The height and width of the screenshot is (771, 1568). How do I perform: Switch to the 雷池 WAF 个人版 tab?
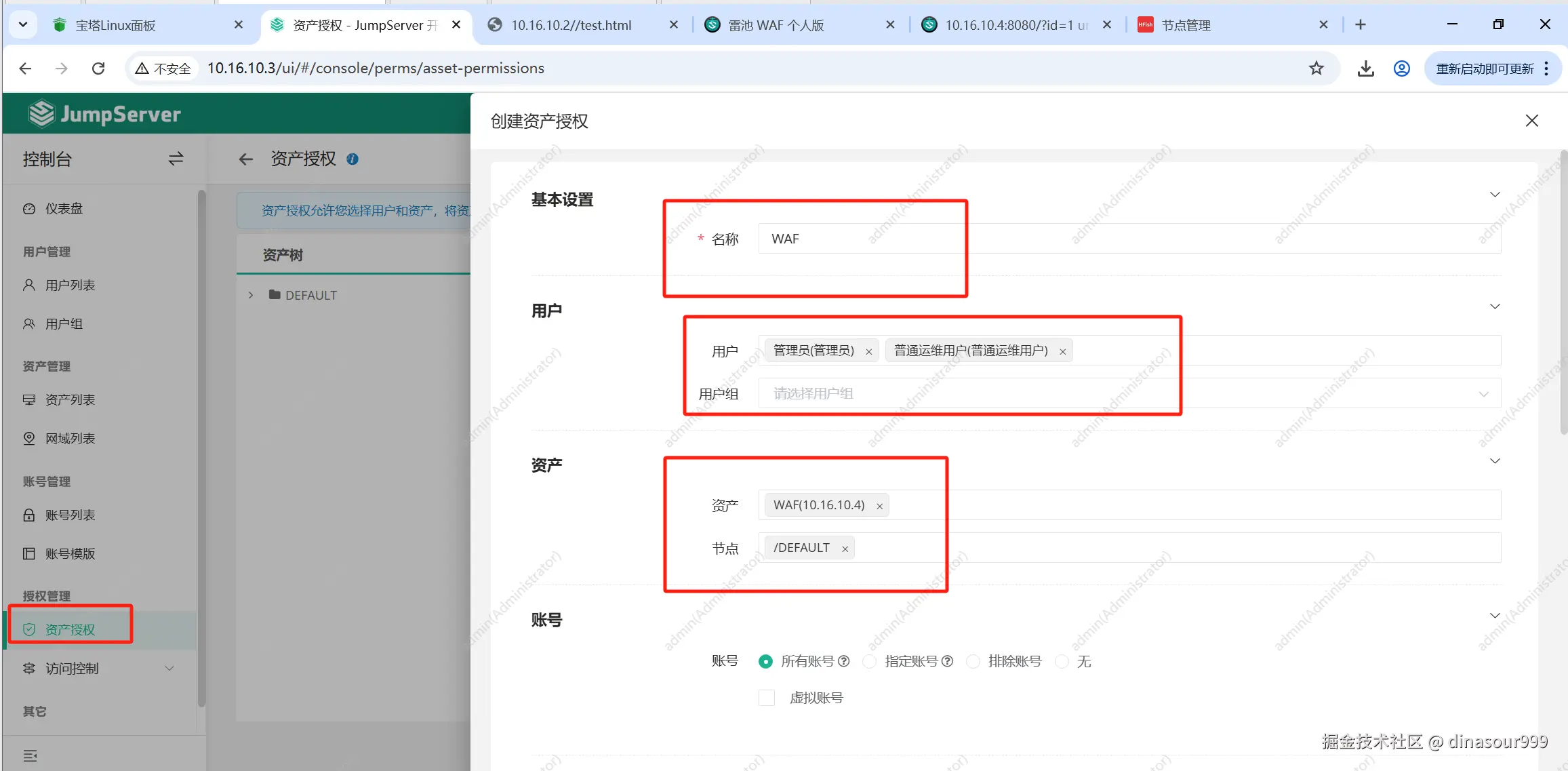(776, 25)
